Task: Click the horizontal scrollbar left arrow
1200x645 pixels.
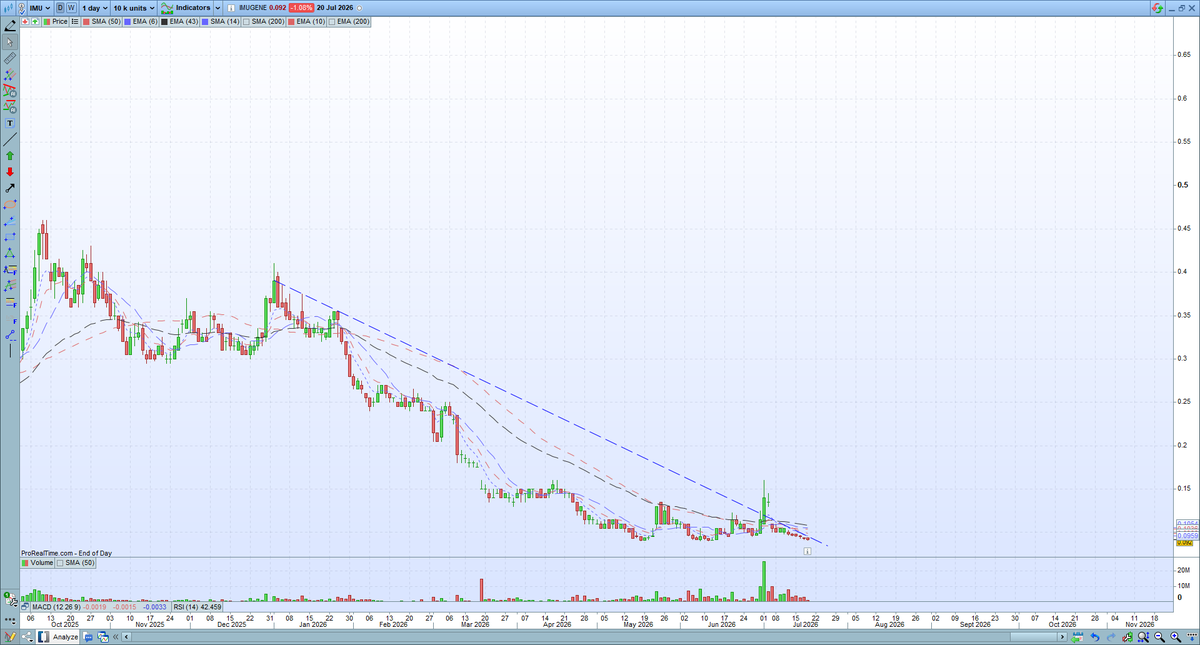Action: pos(126,637)
